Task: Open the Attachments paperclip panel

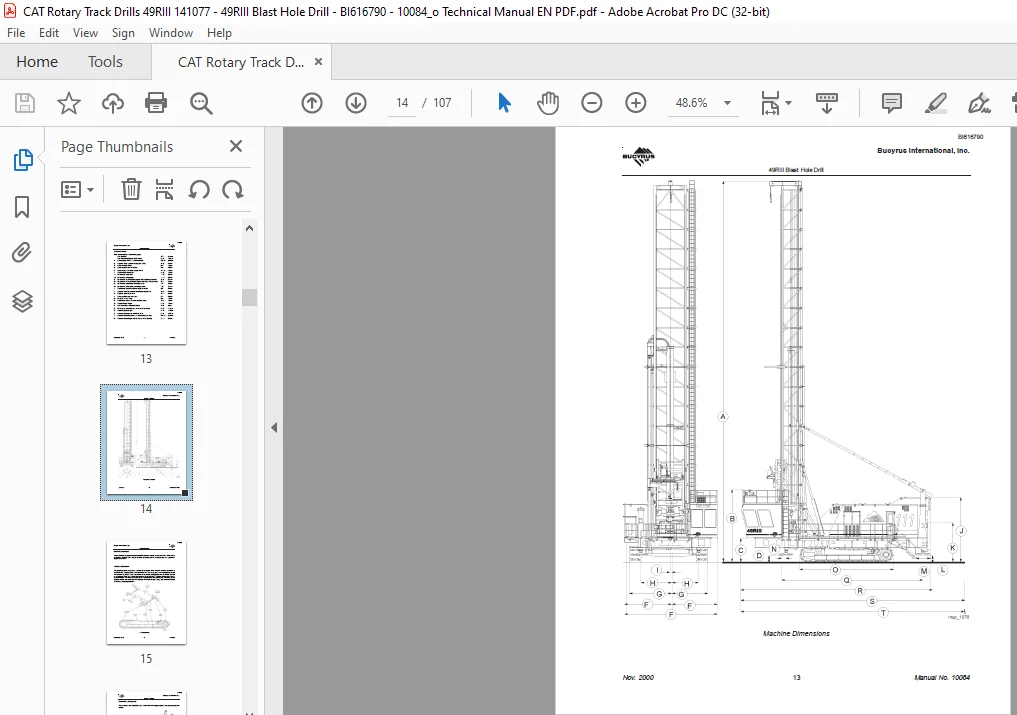Action: 22,252
